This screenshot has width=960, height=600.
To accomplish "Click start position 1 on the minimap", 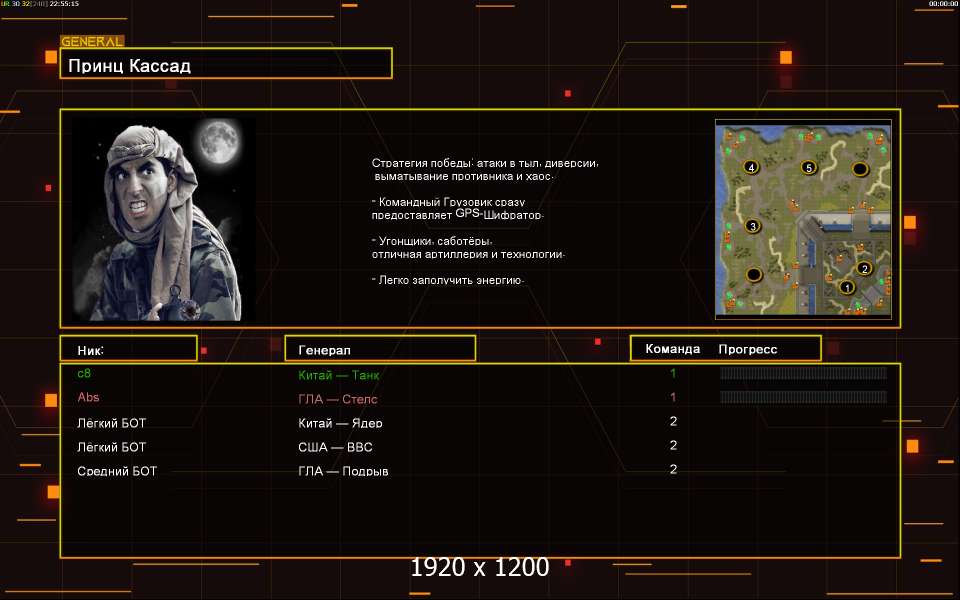I will [x=848, y=288].
